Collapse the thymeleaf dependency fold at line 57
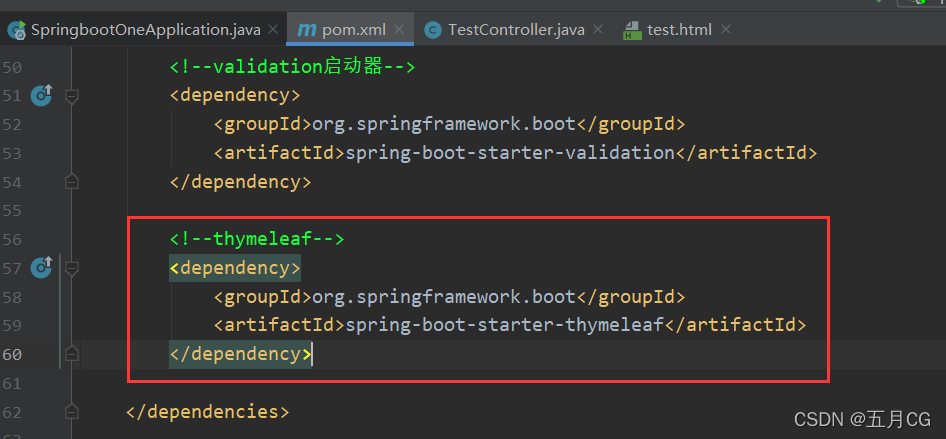The image size is (946, 439). point(72,267)
